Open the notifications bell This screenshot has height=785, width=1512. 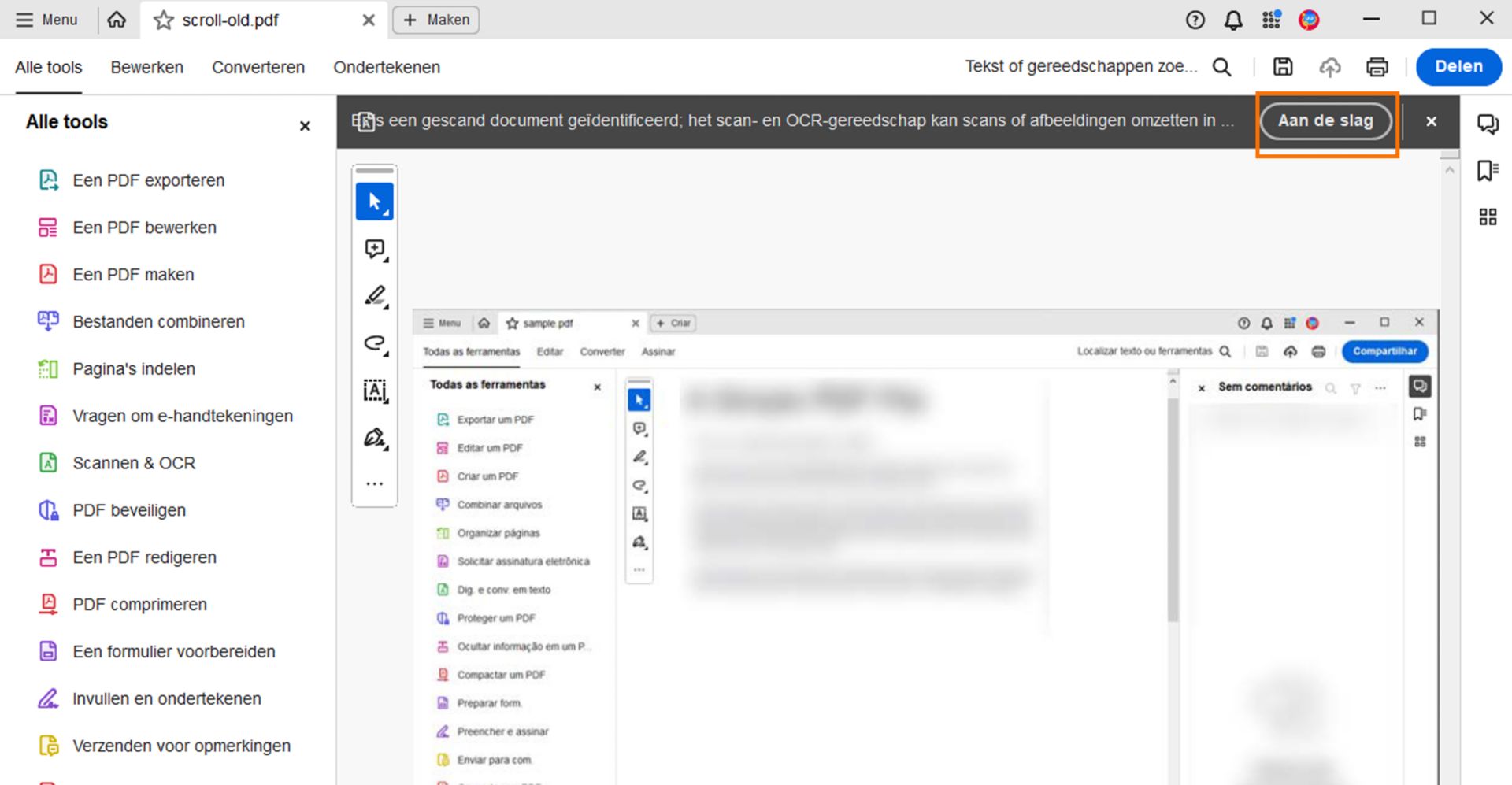point(1233,20)
